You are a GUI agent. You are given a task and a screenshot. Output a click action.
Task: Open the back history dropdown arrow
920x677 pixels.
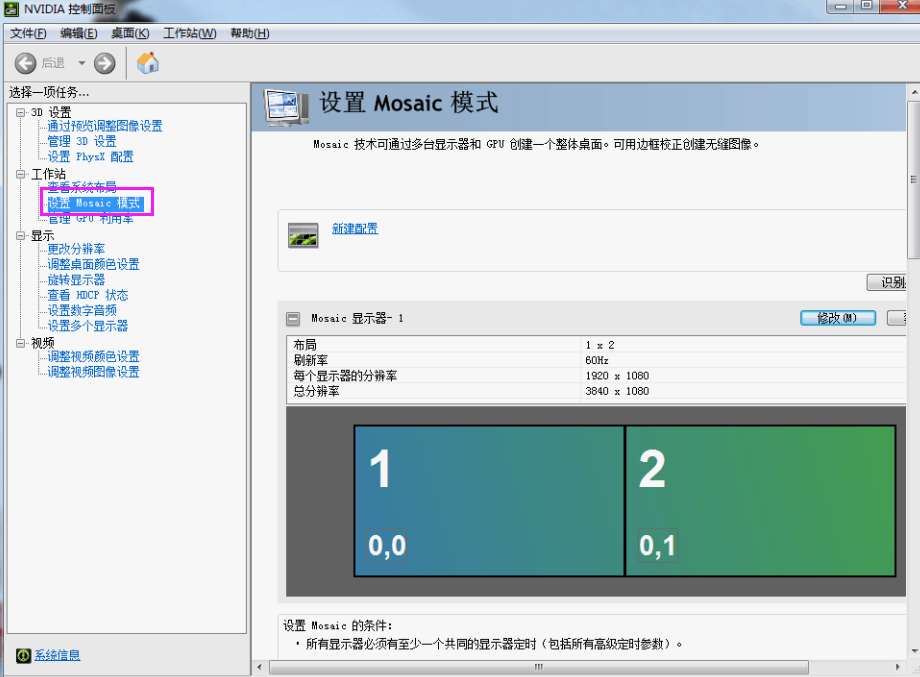click(x=82, y=63)
